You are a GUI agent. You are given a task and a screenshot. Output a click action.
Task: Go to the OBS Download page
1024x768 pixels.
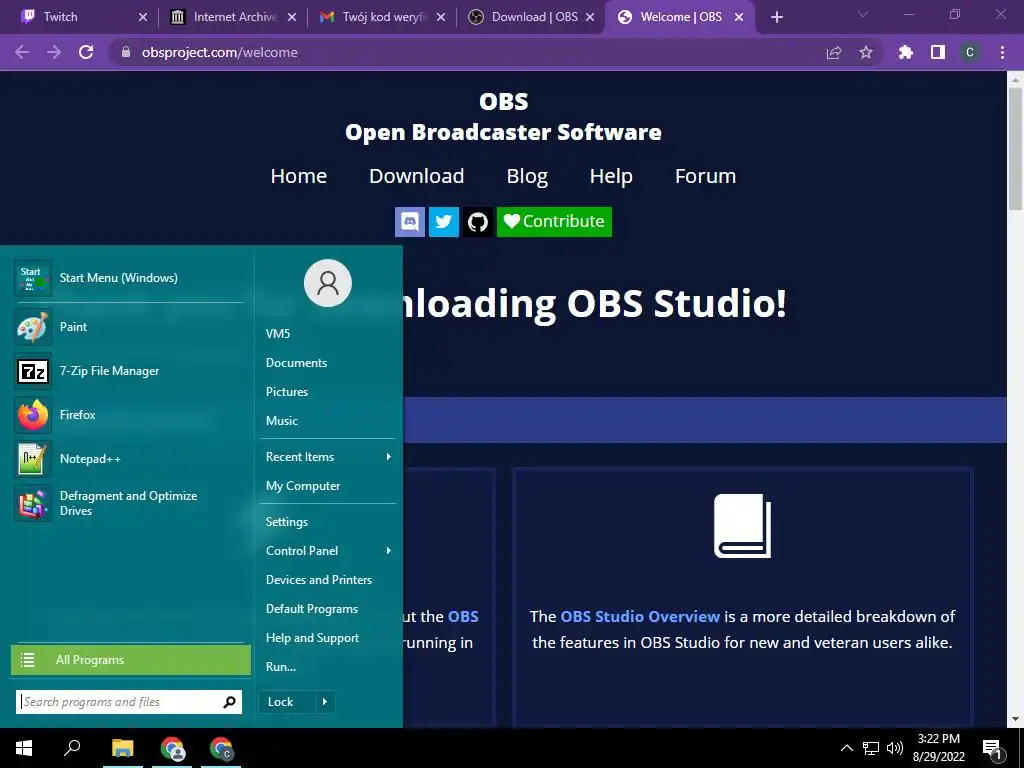[x=417, y=176]
